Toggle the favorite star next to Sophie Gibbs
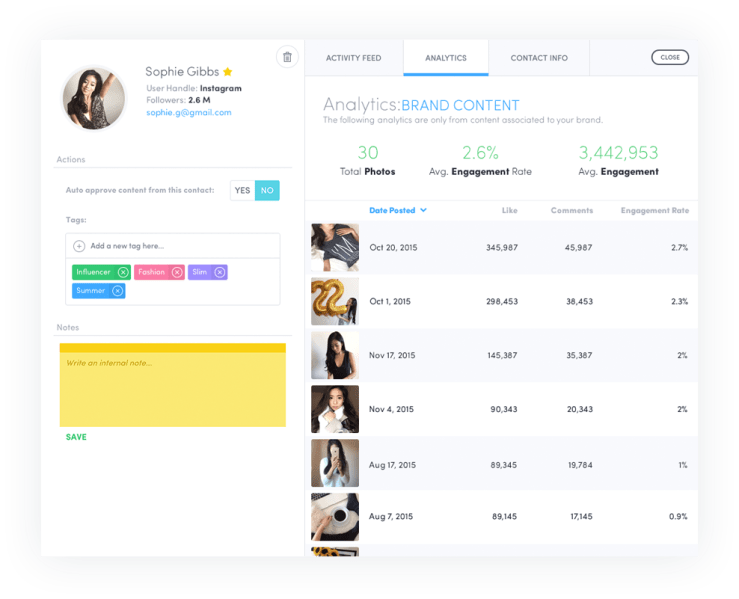 coord(228,72)
